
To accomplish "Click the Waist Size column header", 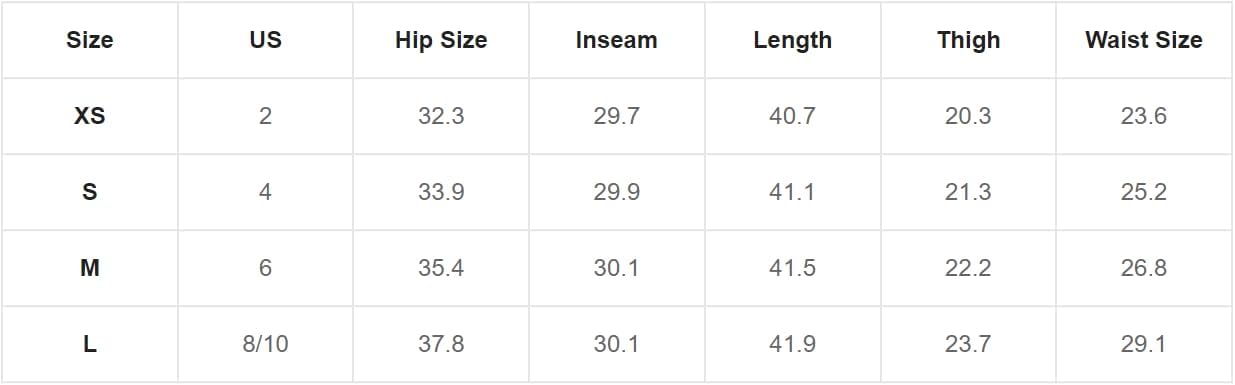I will (x=1144, y=40).
